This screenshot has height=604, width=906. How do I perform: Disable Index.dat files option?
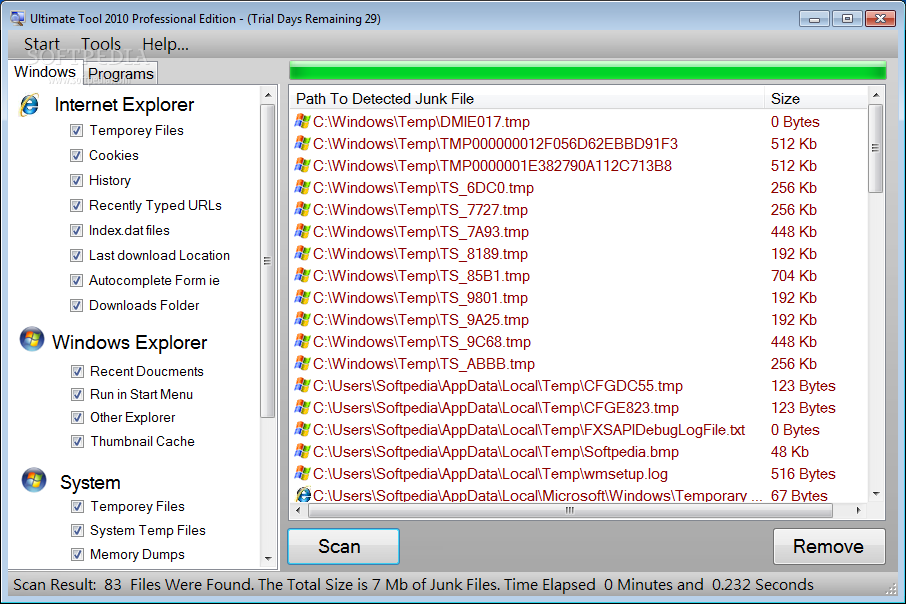tap(76, 231)
